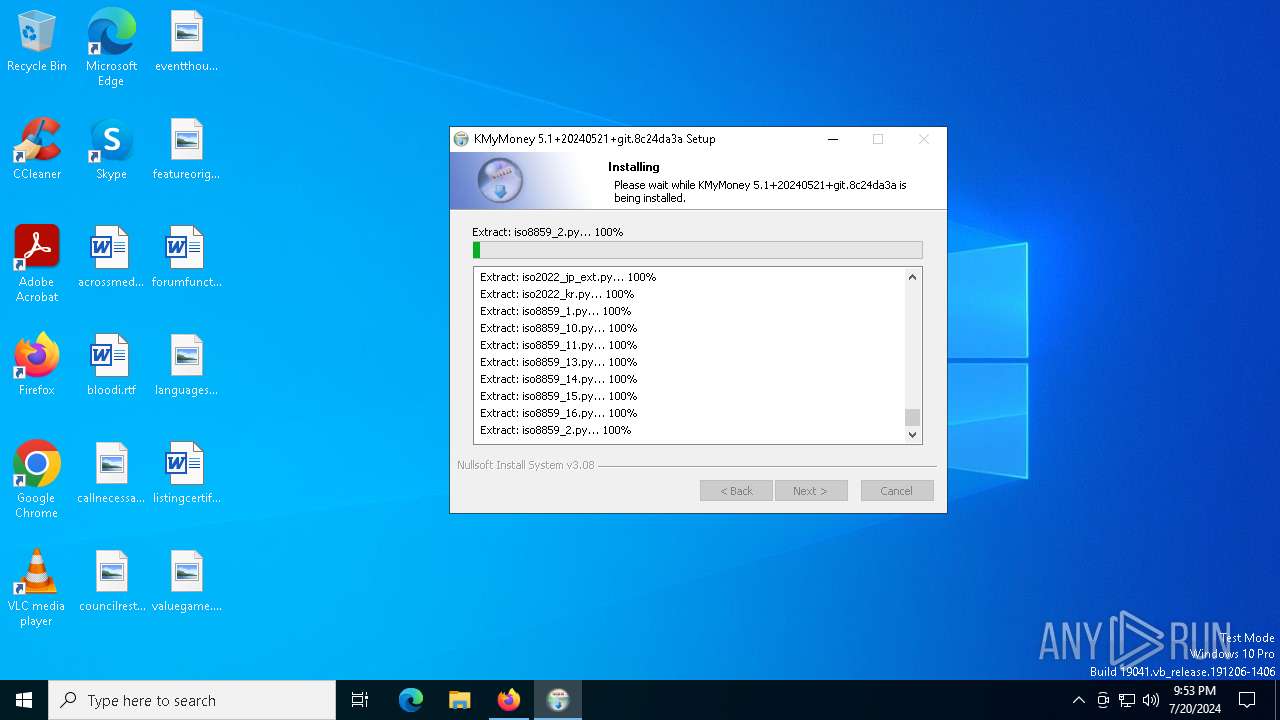Click the network icon in system tray
Screen dimensions: 1280x720
coord(1127,700)
